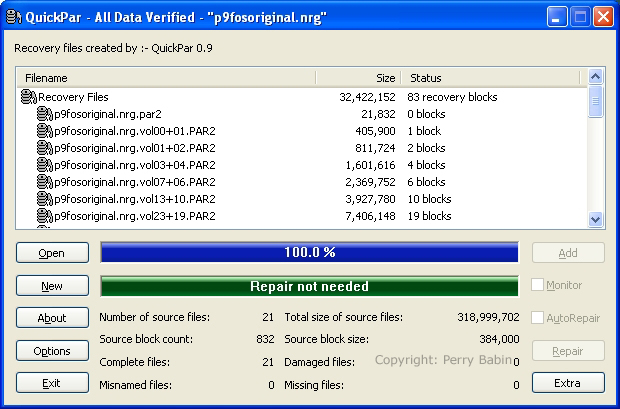
Task: Click the 3,927,780 size value
Action: pyautogui.click(x=370, y=199)
